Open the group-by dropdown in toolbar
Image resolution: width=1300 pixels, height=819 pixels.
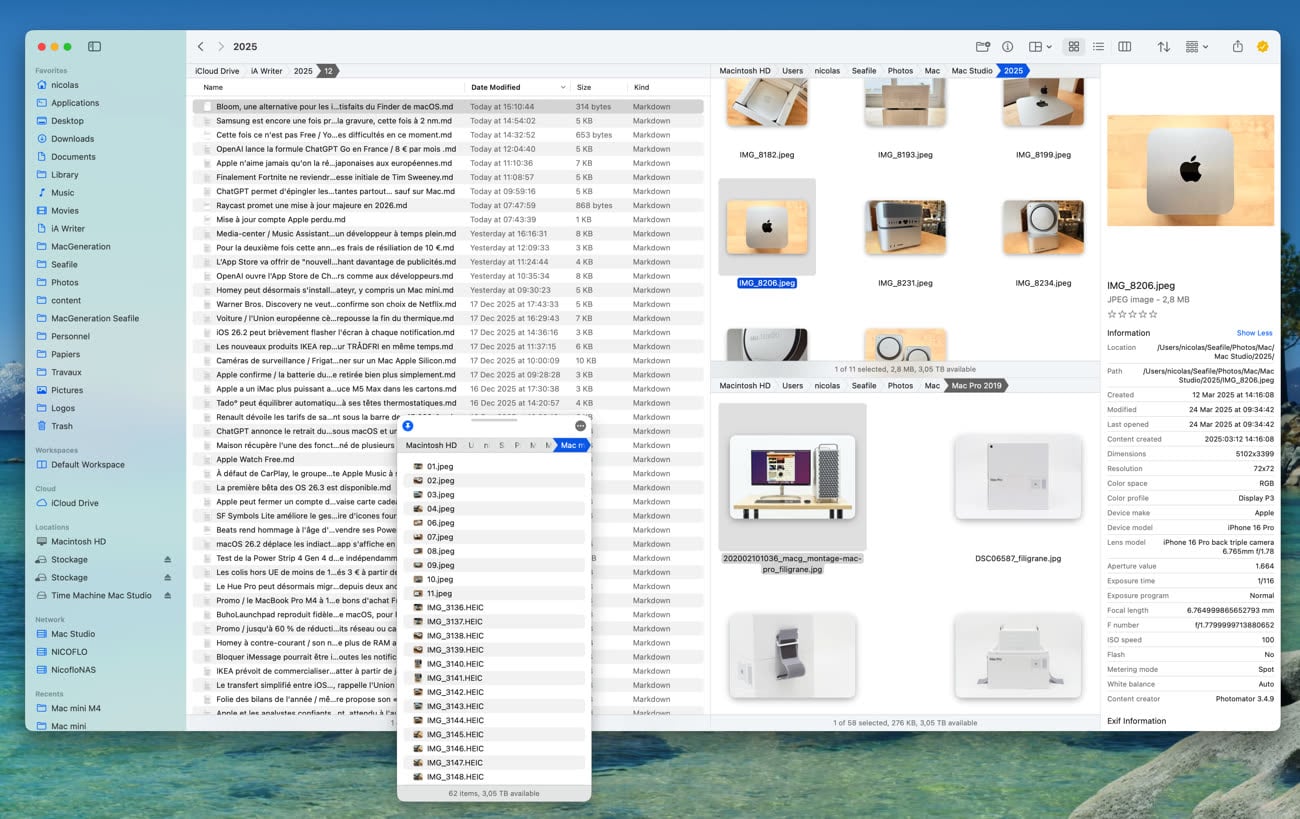pos(1196,47)
